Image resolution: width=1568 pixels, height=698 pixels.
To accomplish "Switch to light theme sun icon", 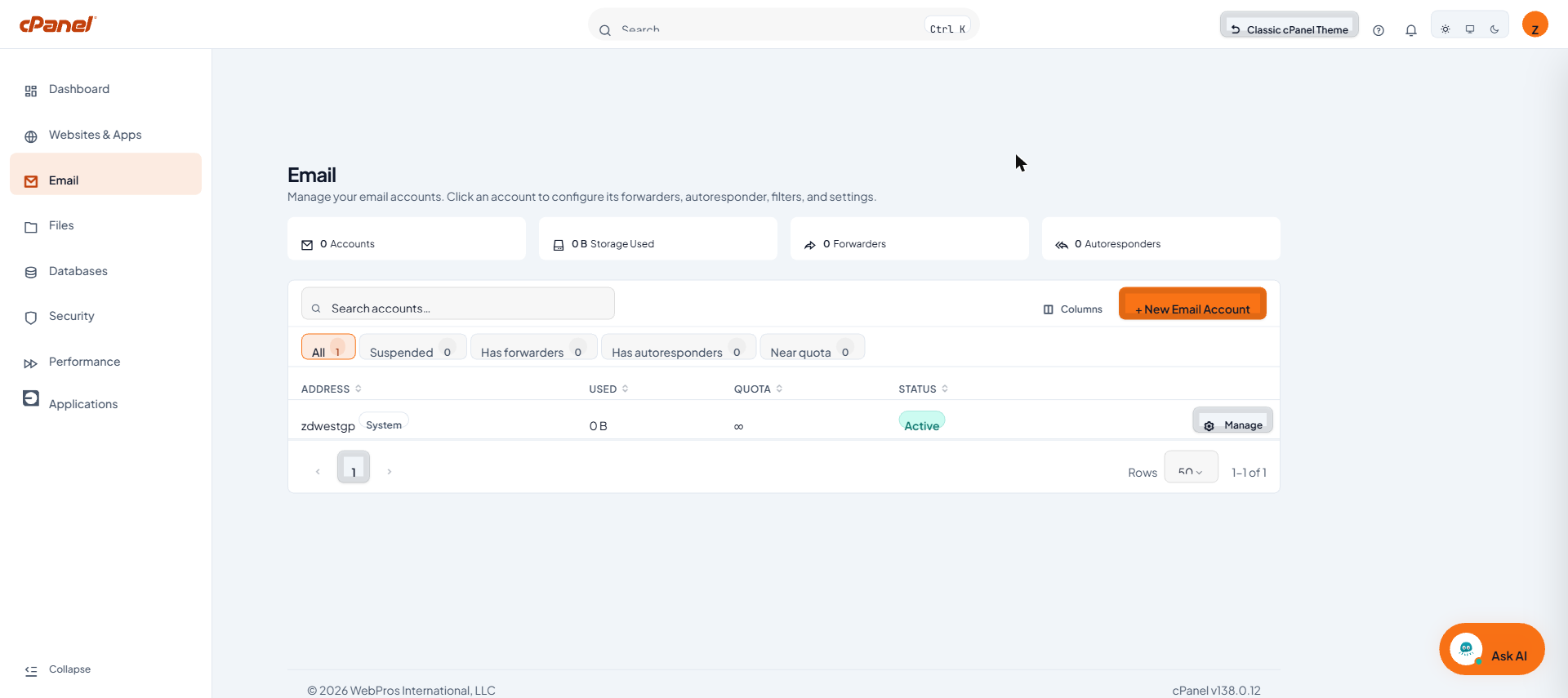I will [1445, 29].
